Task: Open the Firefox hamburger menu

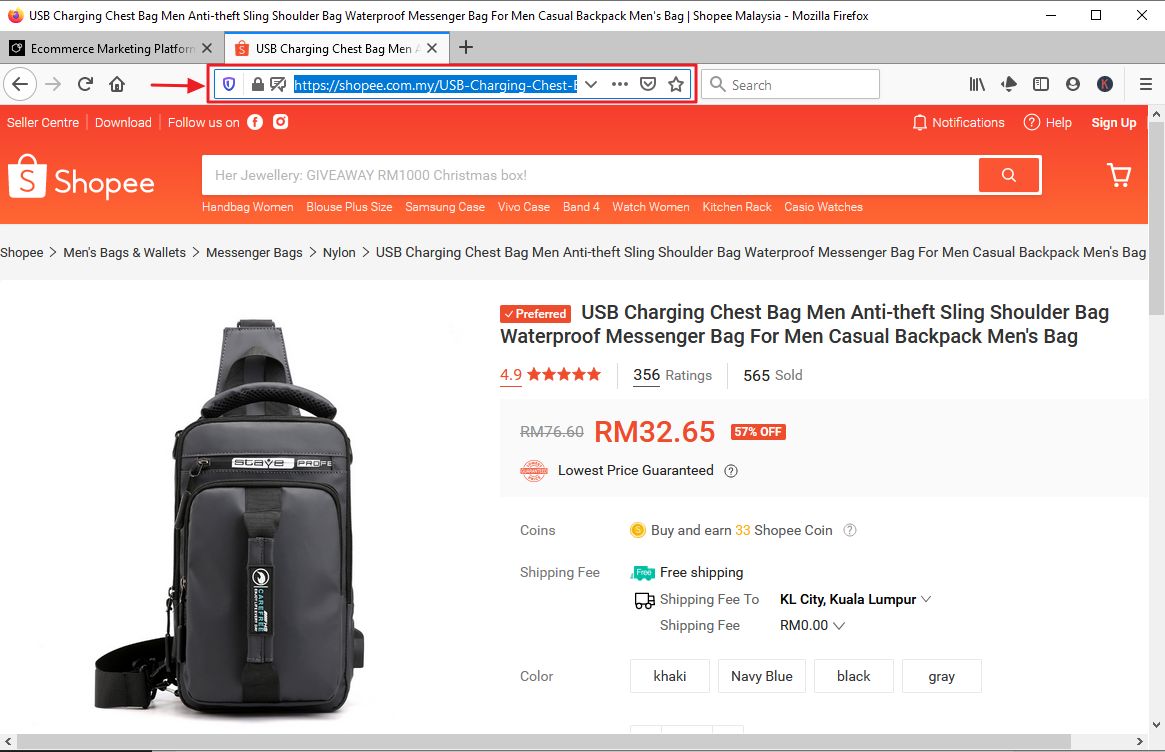Action: (1146, 85)
